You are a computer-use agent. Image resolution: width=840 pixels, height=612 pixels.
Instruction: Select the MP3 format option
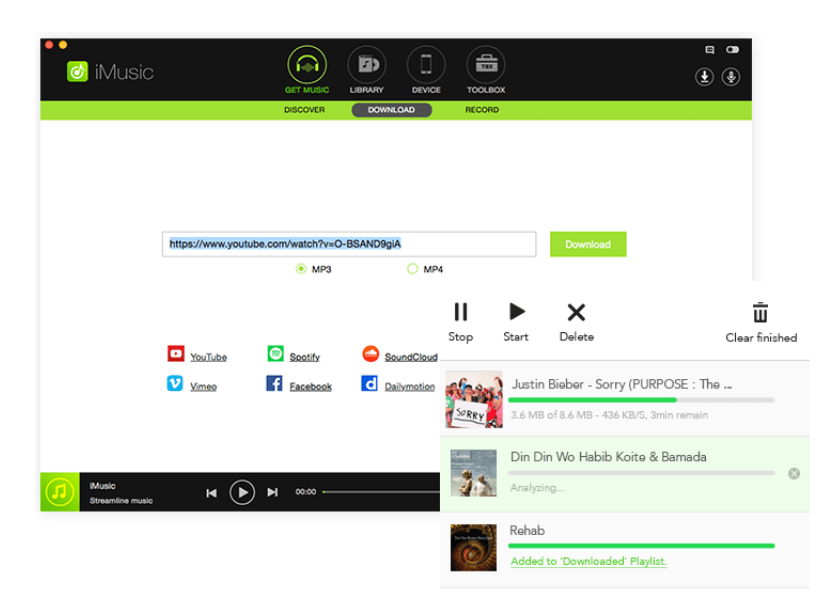click(x=301, y=269)
